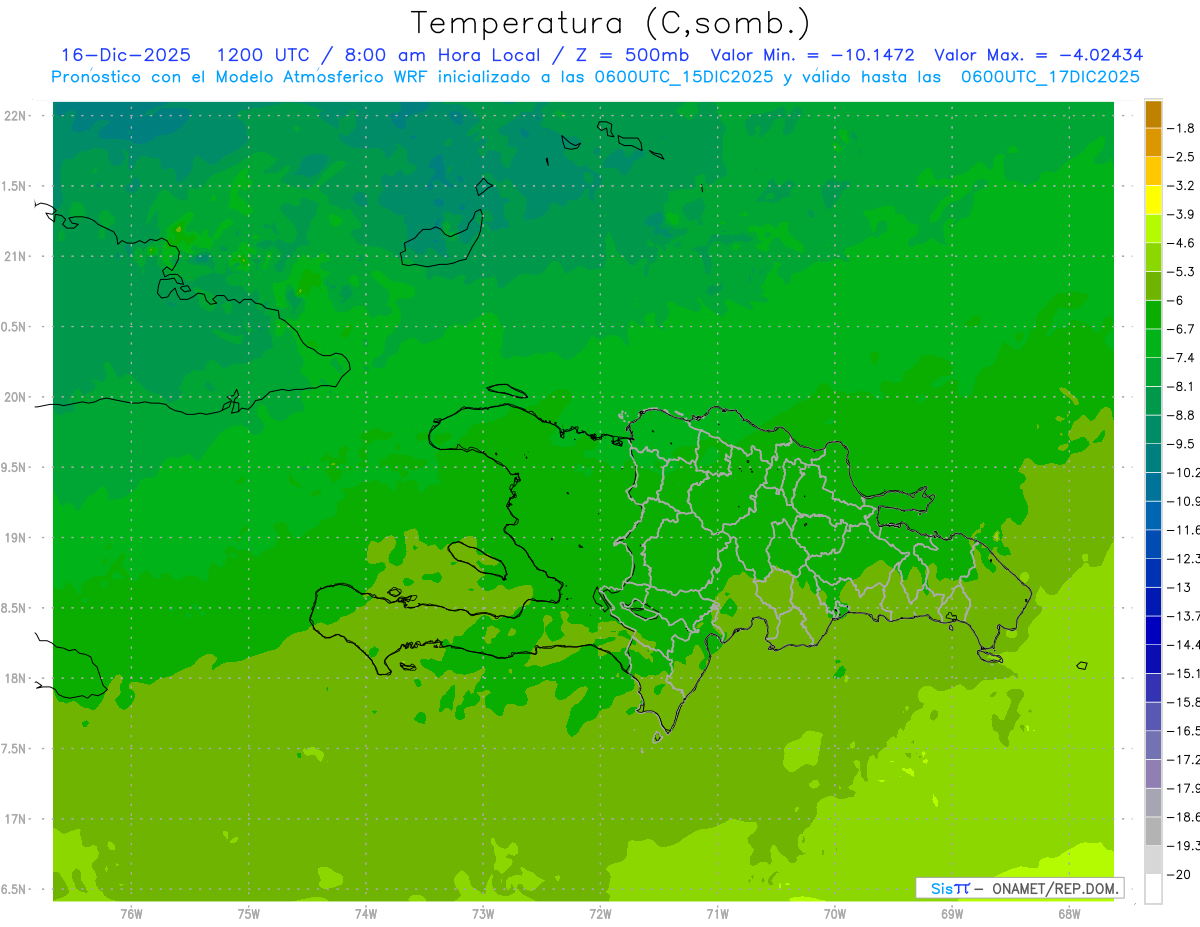
Task: Click the "-16.5" color bar label
Action: 1183,731
